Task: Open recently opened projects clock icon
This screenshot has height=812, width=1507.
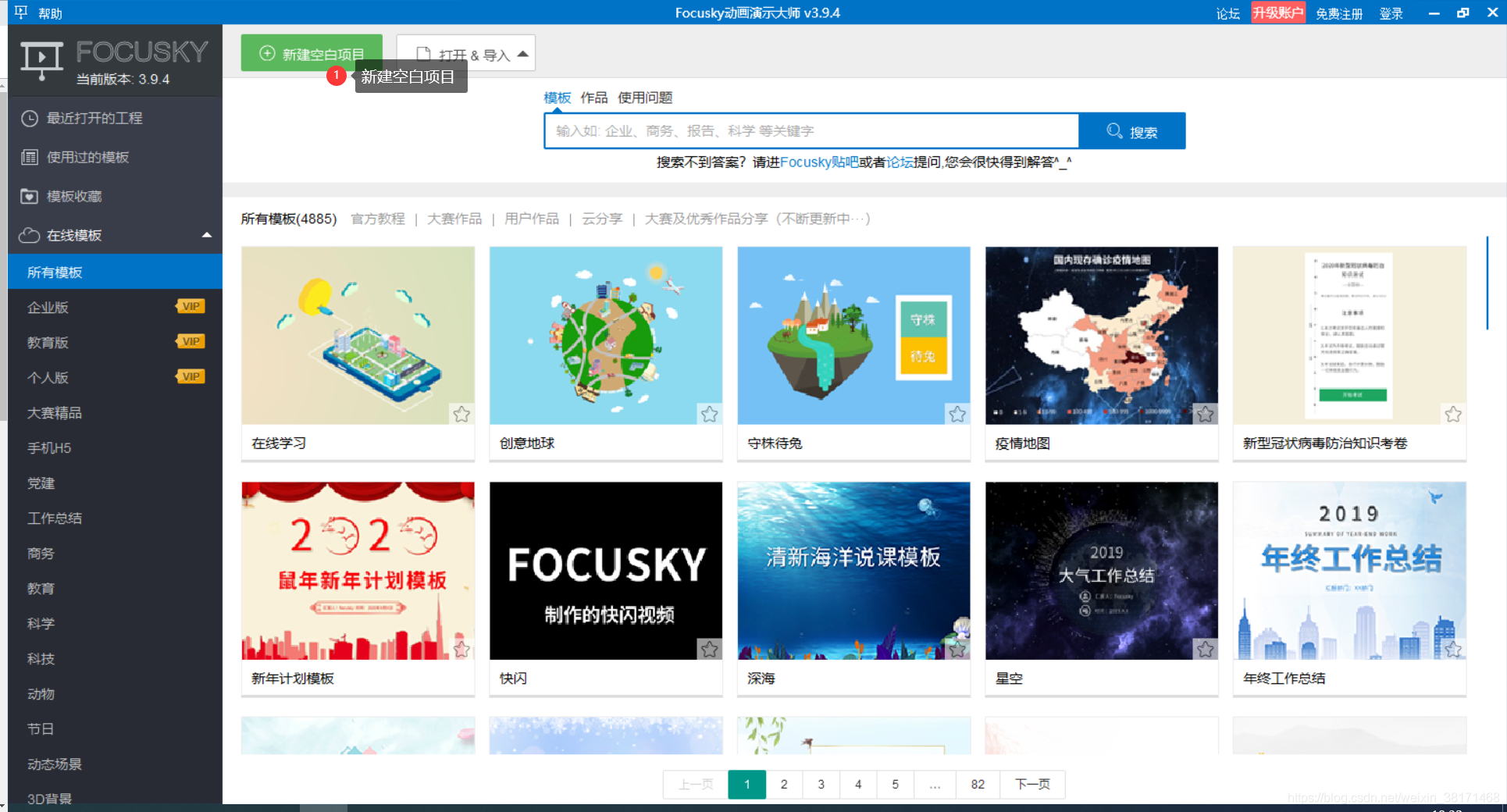Action: (30, 118)
